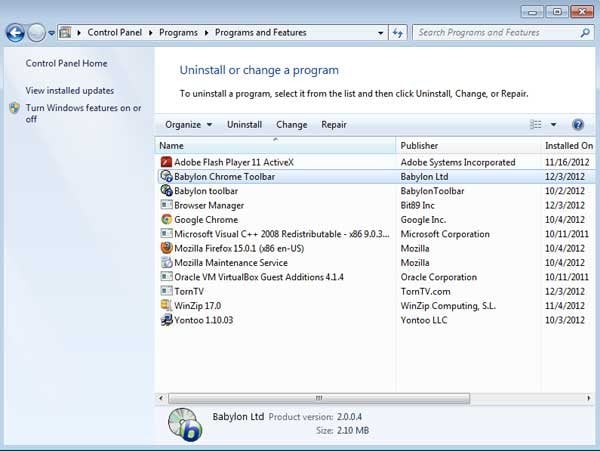Expand the view options dropdown arrow
This screenshot has width=600, height=451.
pyautogui.click(x=553, y=125)
